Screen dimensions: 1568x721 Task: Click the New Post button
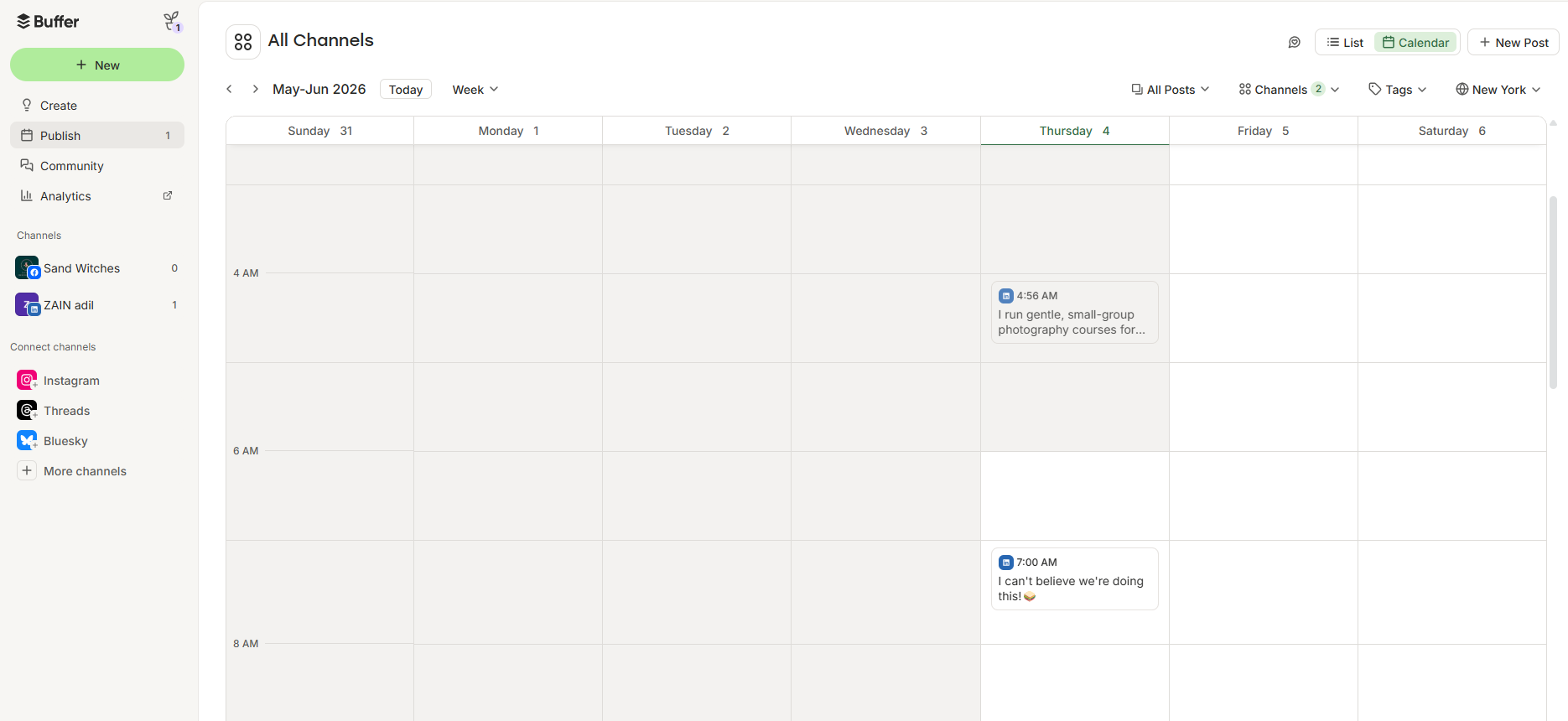(x=1513, y=43)
